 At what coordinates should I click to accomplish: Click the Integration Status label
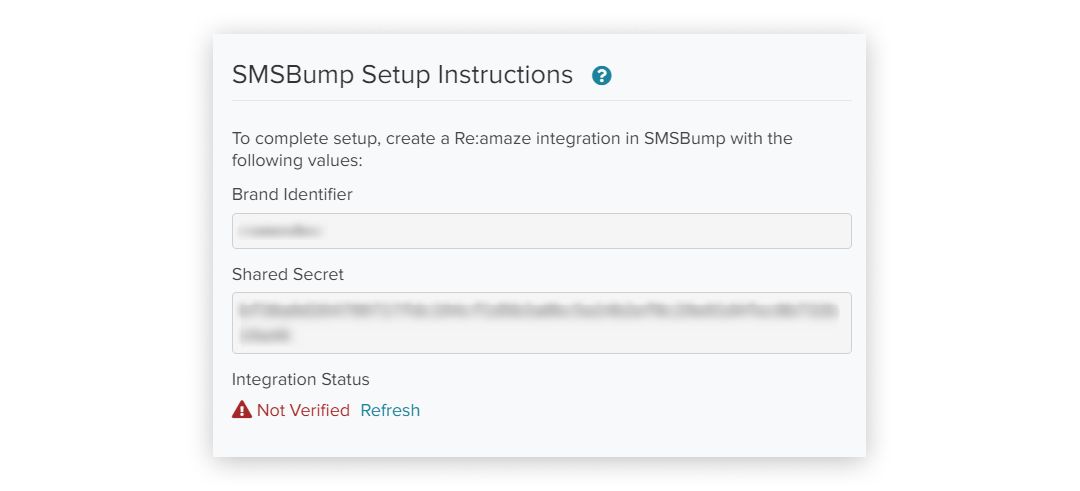300,379
